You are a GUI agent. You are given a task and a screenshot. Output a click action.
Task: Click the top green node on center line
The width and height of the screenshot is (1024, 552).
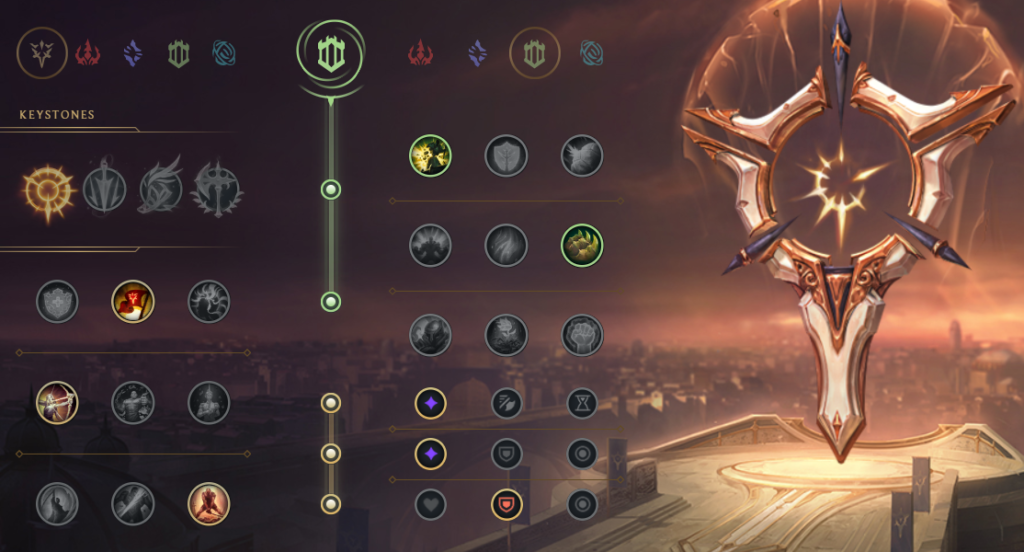pyautogui.click(x=330, y=189)
